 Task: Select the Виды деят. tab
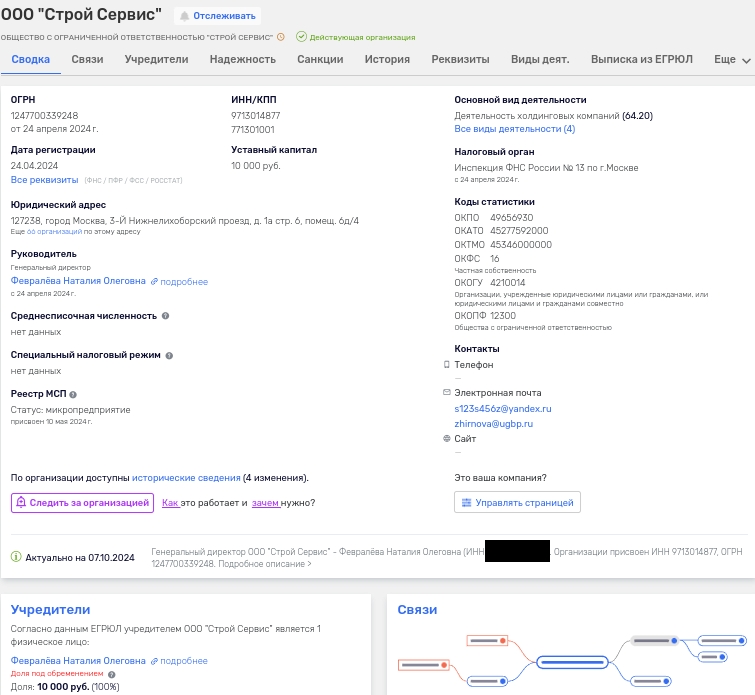coord(540,59)
